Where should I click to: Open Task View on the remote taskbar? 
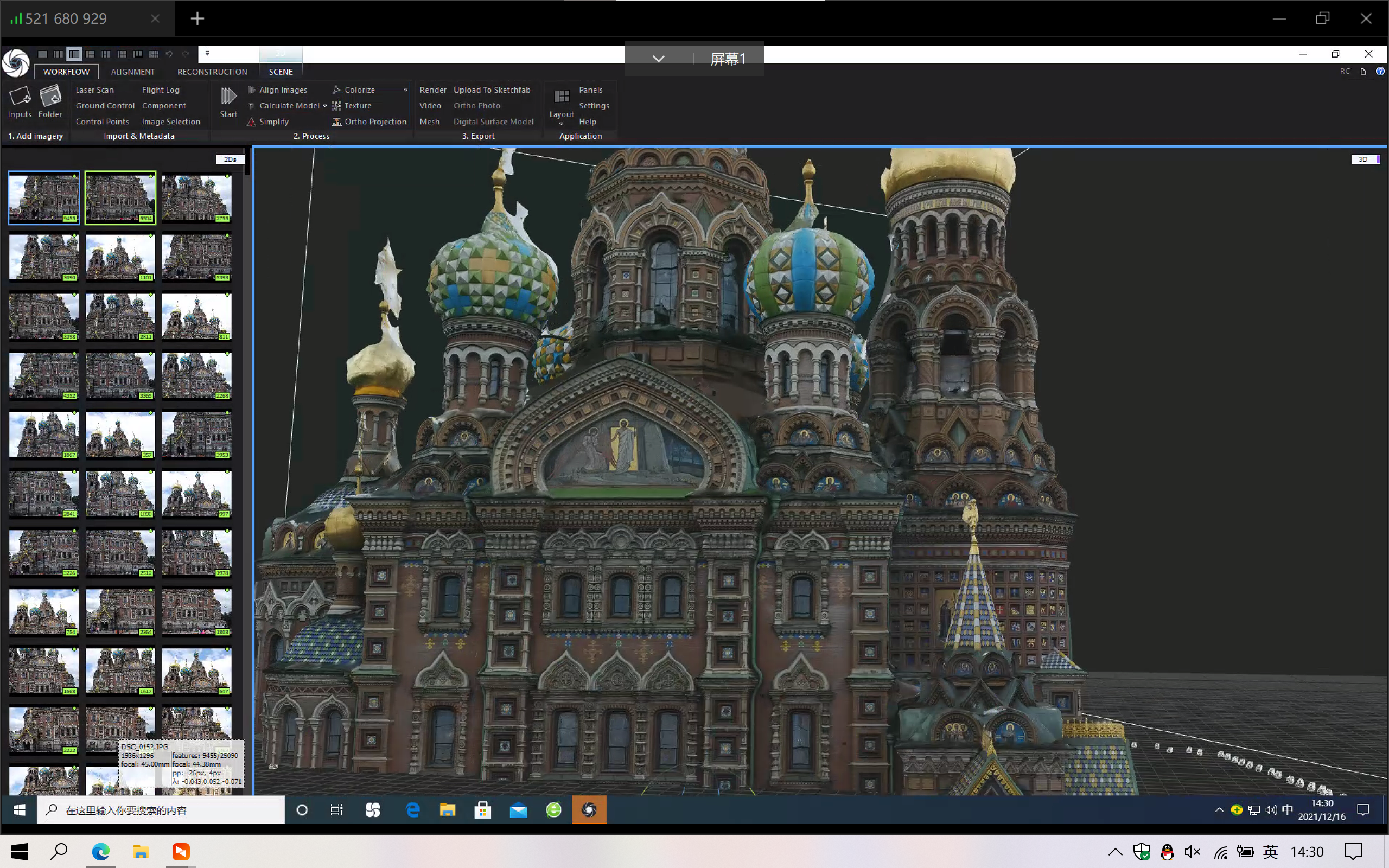click(337, 810)
